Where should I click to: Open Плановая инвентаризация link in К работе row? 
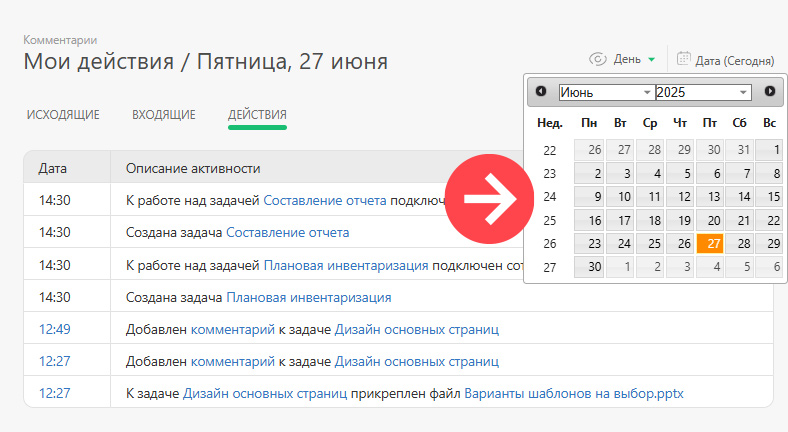pyautogui.click(x=346, y=265)
